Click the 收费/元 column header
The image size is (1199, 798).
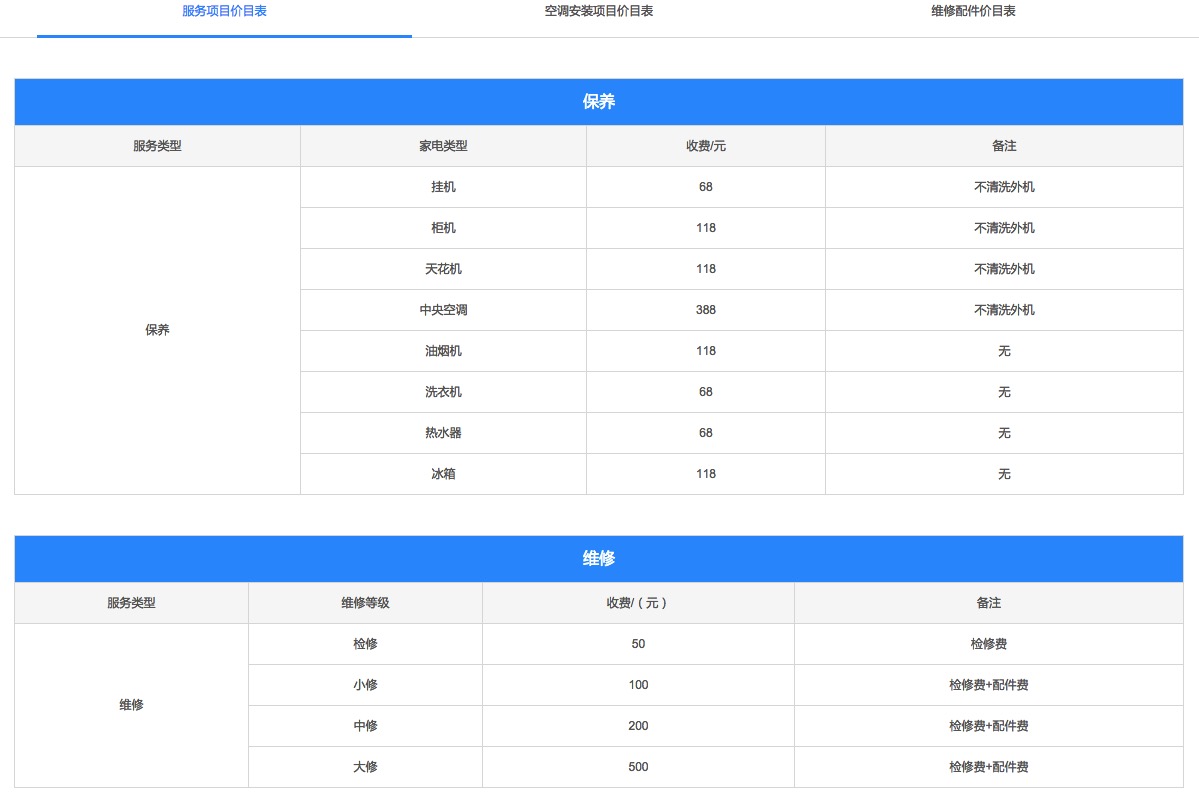tap(706, 146)
